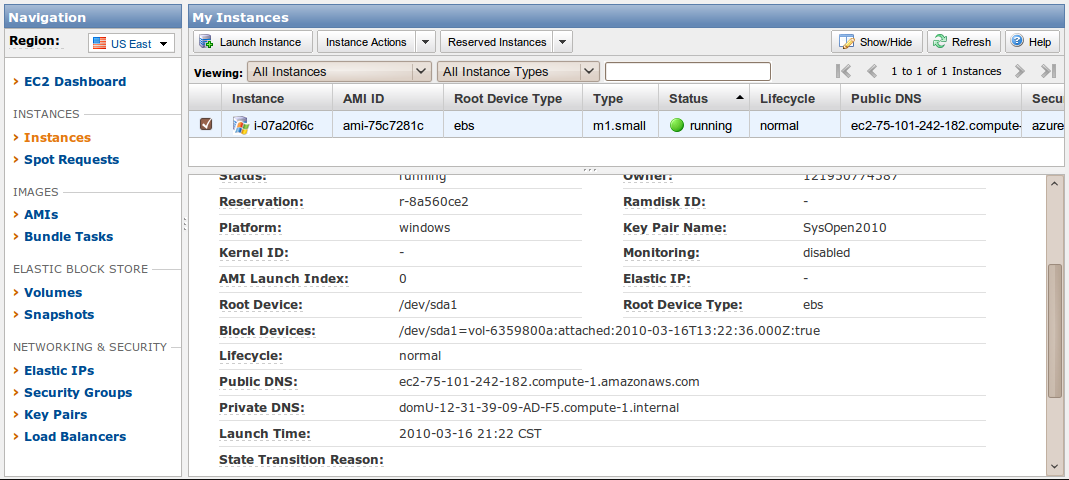Click the previous page arrow
This screenshot has width=1069, height=480.
pyautogui.click(x=872, y=71)
